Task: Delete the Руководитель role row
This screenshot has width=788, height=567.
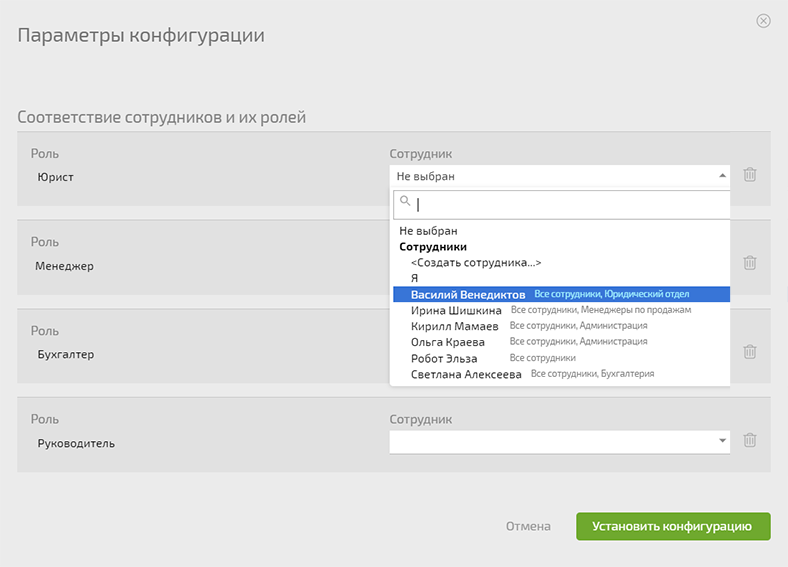Action: tap(750, 440)
